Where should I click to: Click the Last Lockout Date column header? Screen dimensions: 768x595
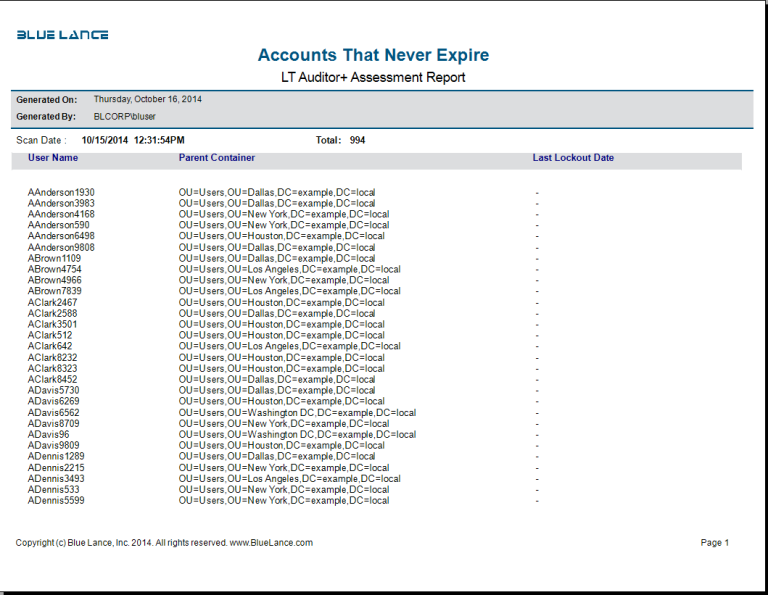click(573, 158)
